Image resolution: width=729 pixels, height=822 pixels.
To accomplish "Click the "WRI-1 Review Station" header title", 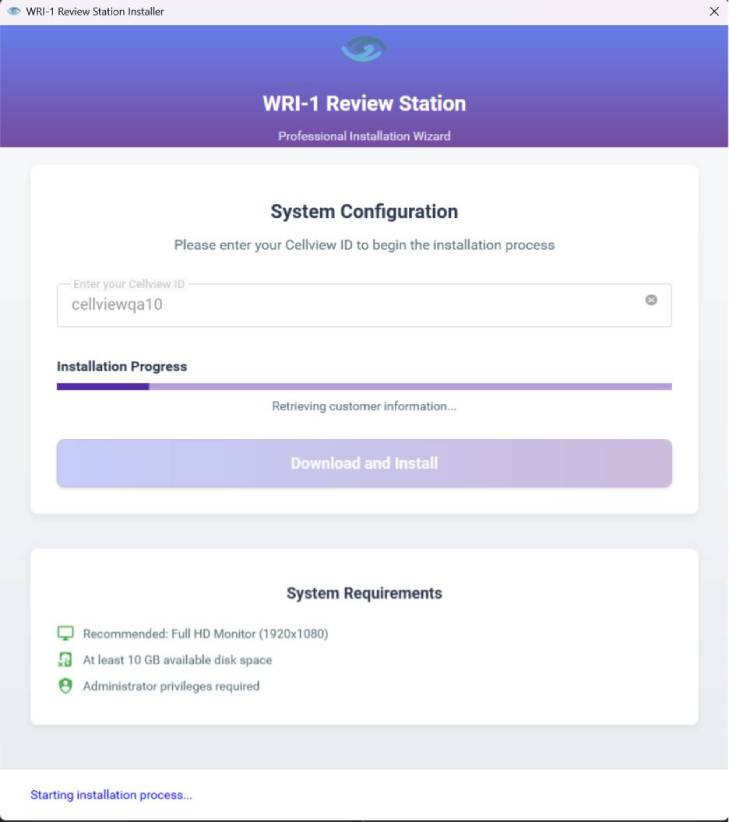I will point(364,103).
